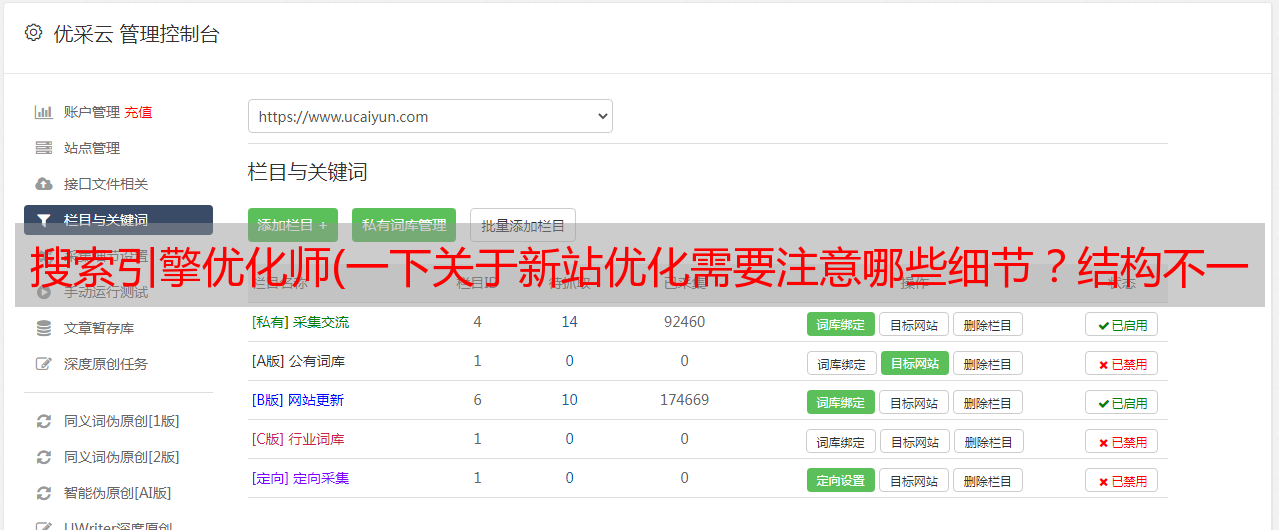
Task: Toggle the 已禁用 status for 定向采集
Action: click(x=1122, y=480)
